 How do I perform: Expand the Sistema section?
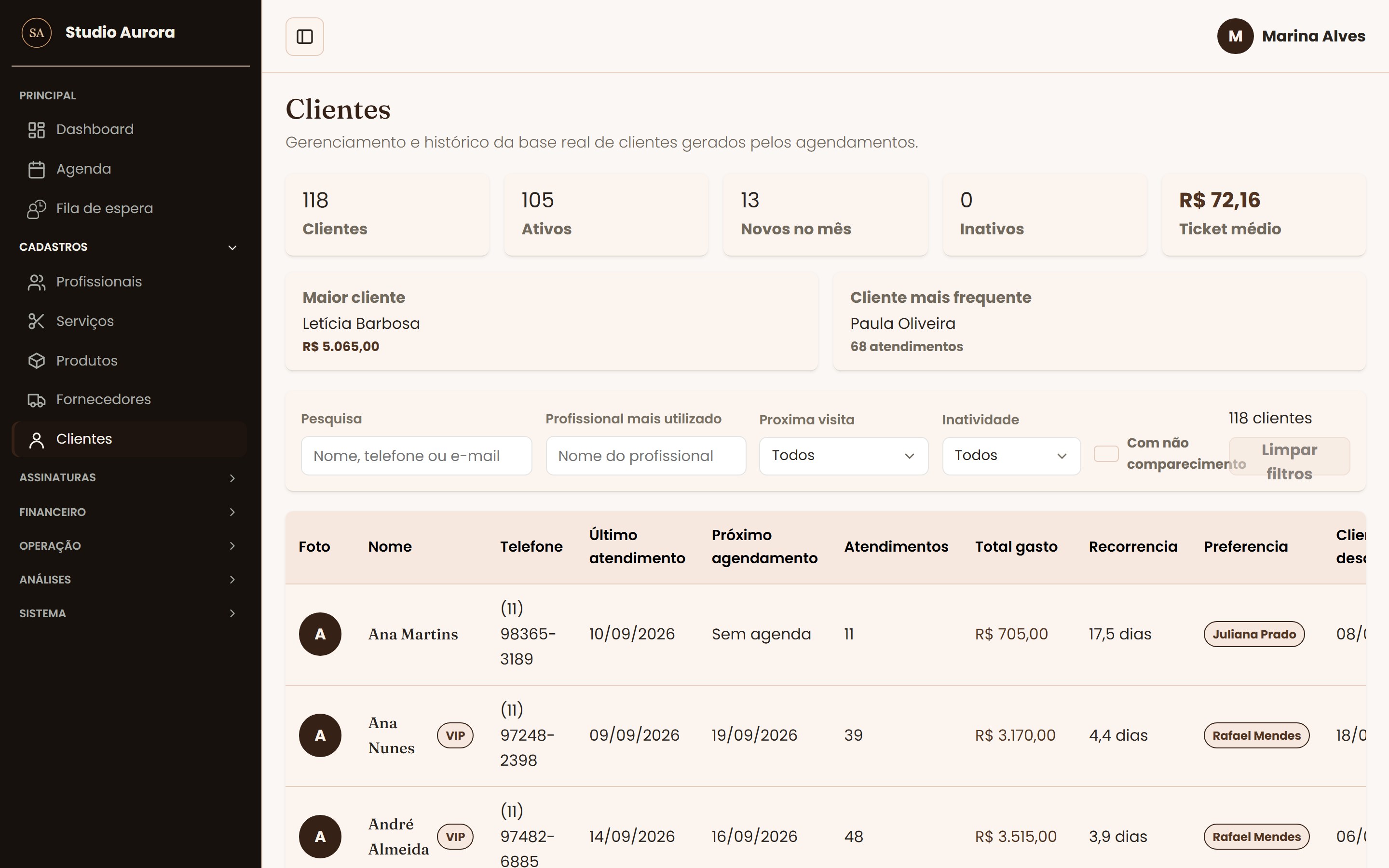[x=130, y=613]
